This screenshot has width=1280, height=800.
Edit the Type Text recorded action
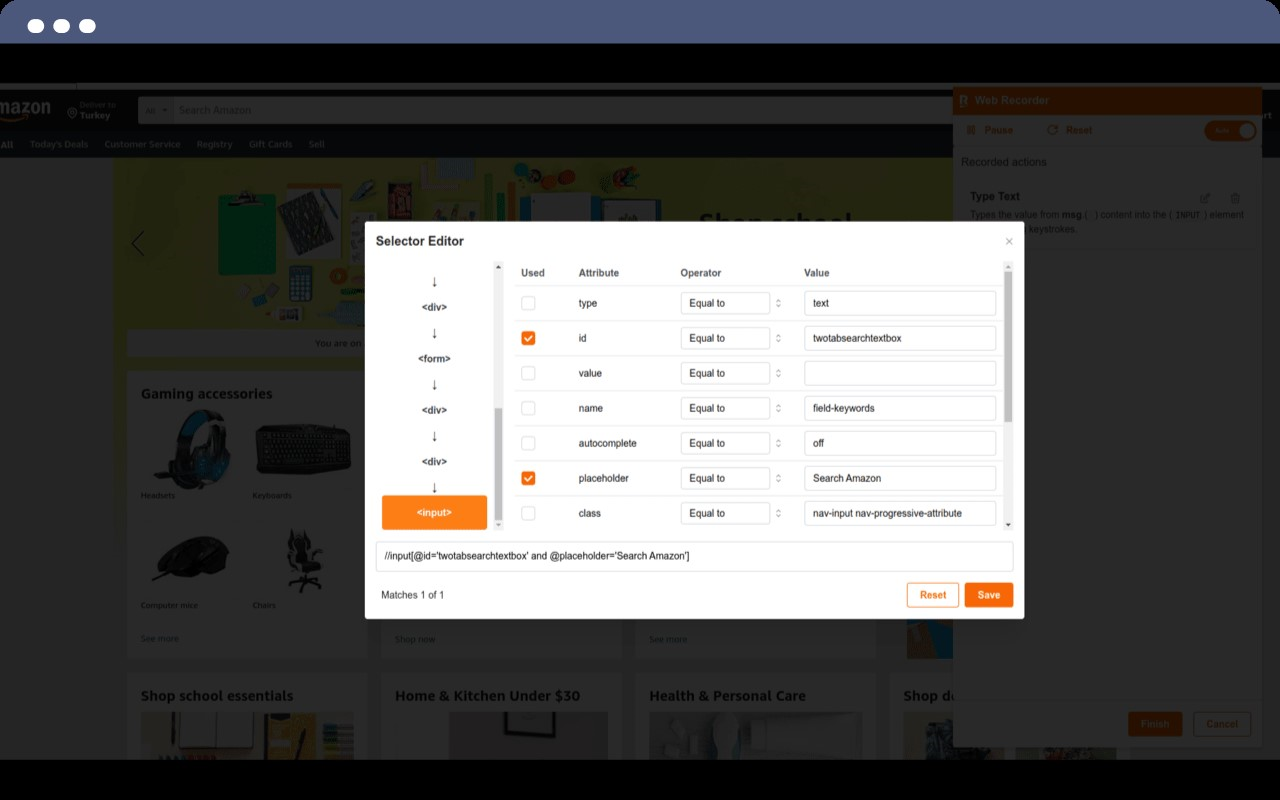pyautogui.click(x=1205, y=198)
